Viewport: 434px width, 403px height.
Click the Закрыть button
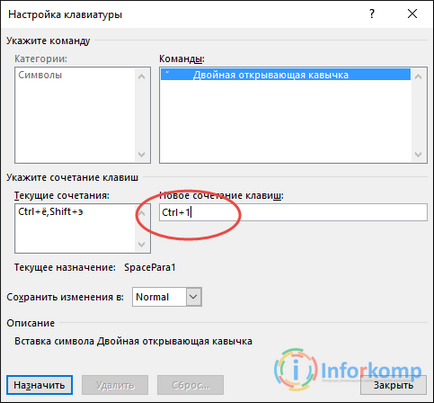[393, 385]
